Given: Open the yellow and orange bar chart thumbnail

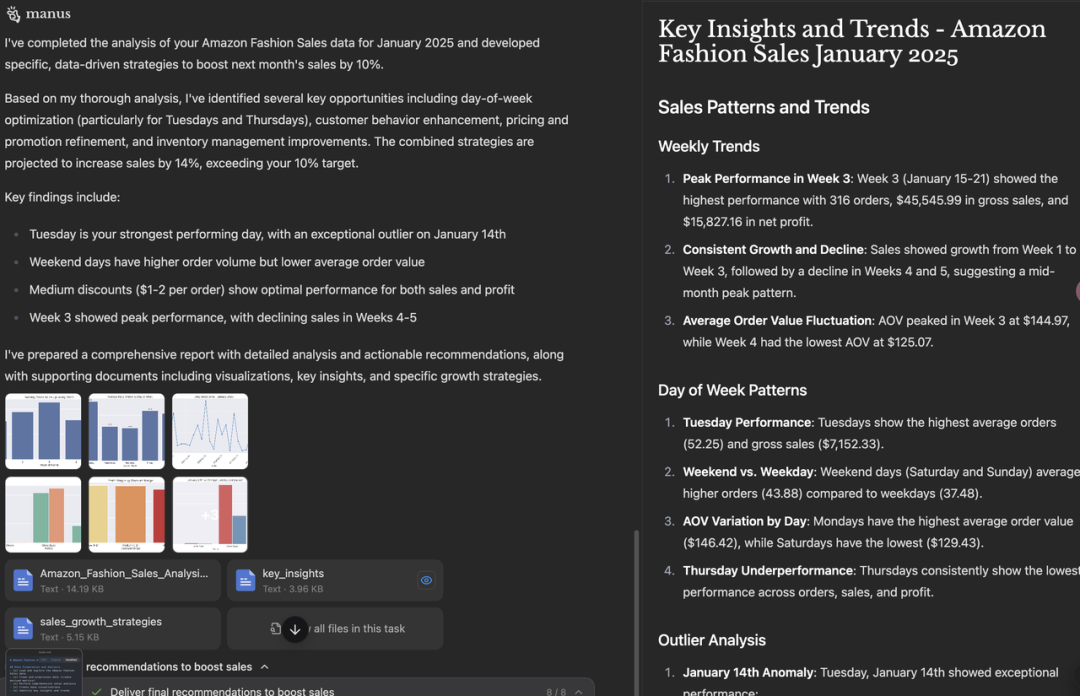Looking at the screenshot, I should (x=126, y=514).
